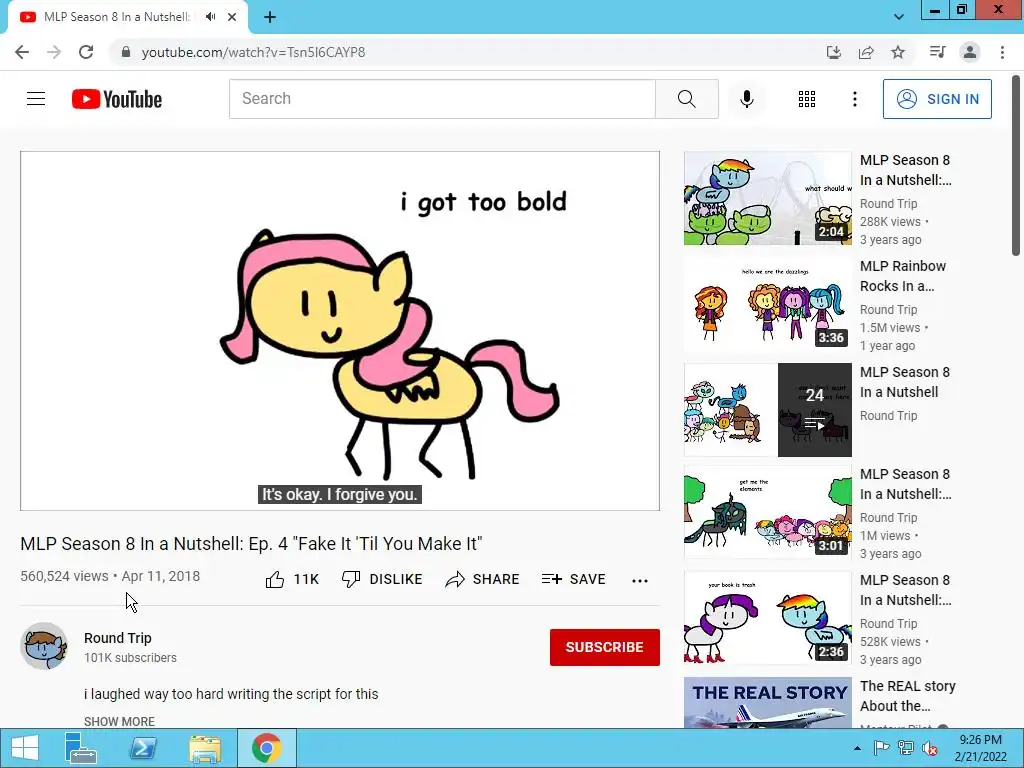Image resolution: width=1024 pixels, height=768 pixels.
Task: Focus the YouTube search field
Action: click(442, 99)
